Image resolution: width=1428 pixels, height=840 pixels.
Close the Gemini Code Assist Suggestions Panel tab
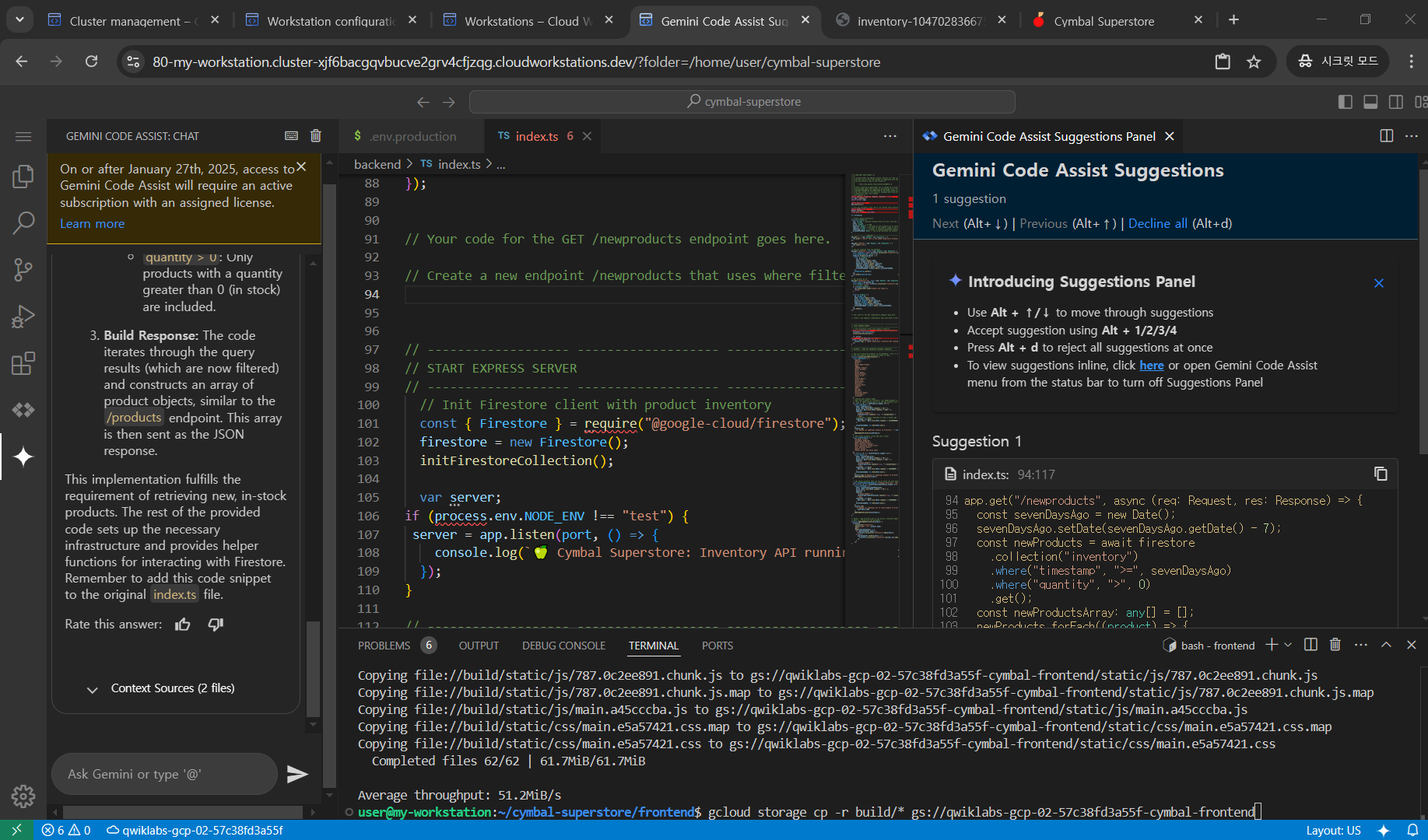1169,136
